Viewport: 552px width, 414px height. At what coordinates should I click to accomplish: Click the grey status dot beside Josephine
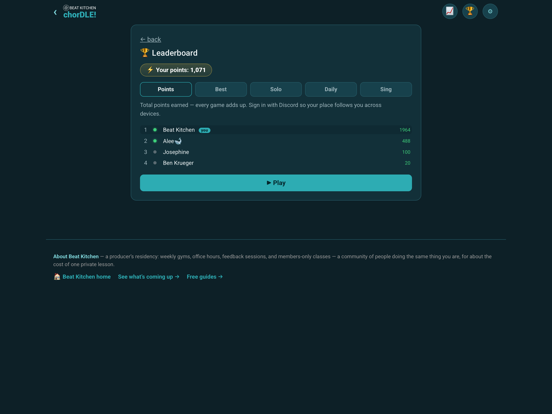(x=155, y=152)
